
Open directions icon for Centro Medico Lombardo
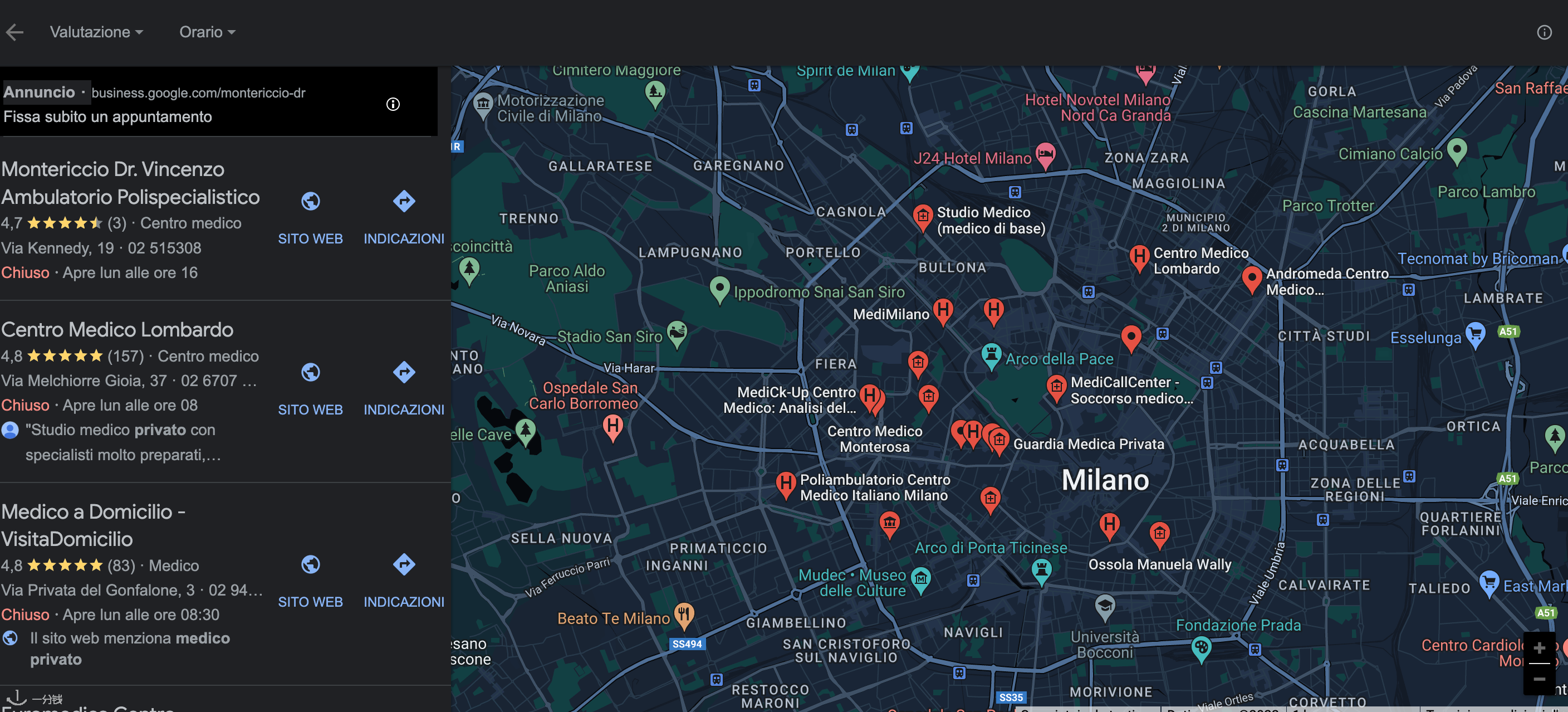click(404, 372)
